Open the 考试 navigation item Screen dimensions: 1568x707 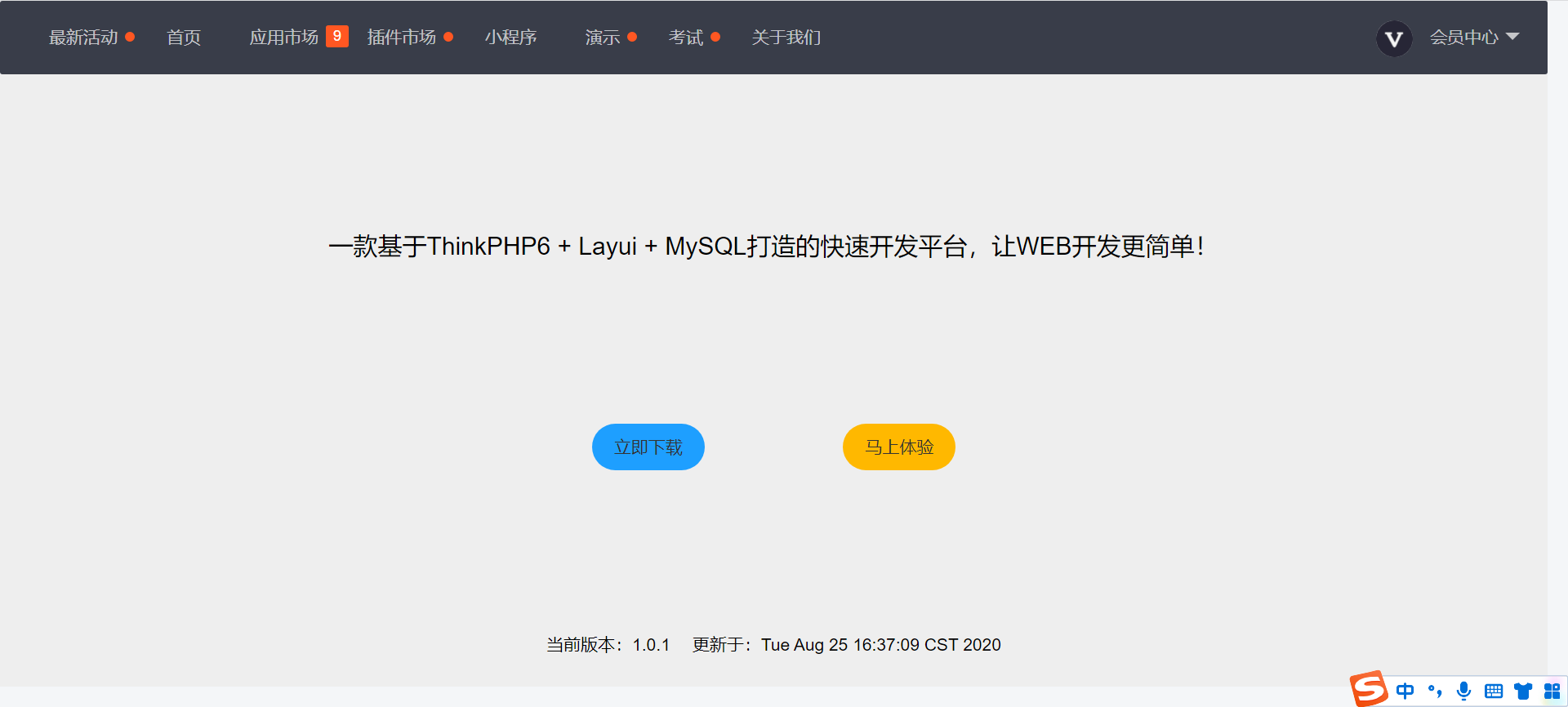point(686,38)
